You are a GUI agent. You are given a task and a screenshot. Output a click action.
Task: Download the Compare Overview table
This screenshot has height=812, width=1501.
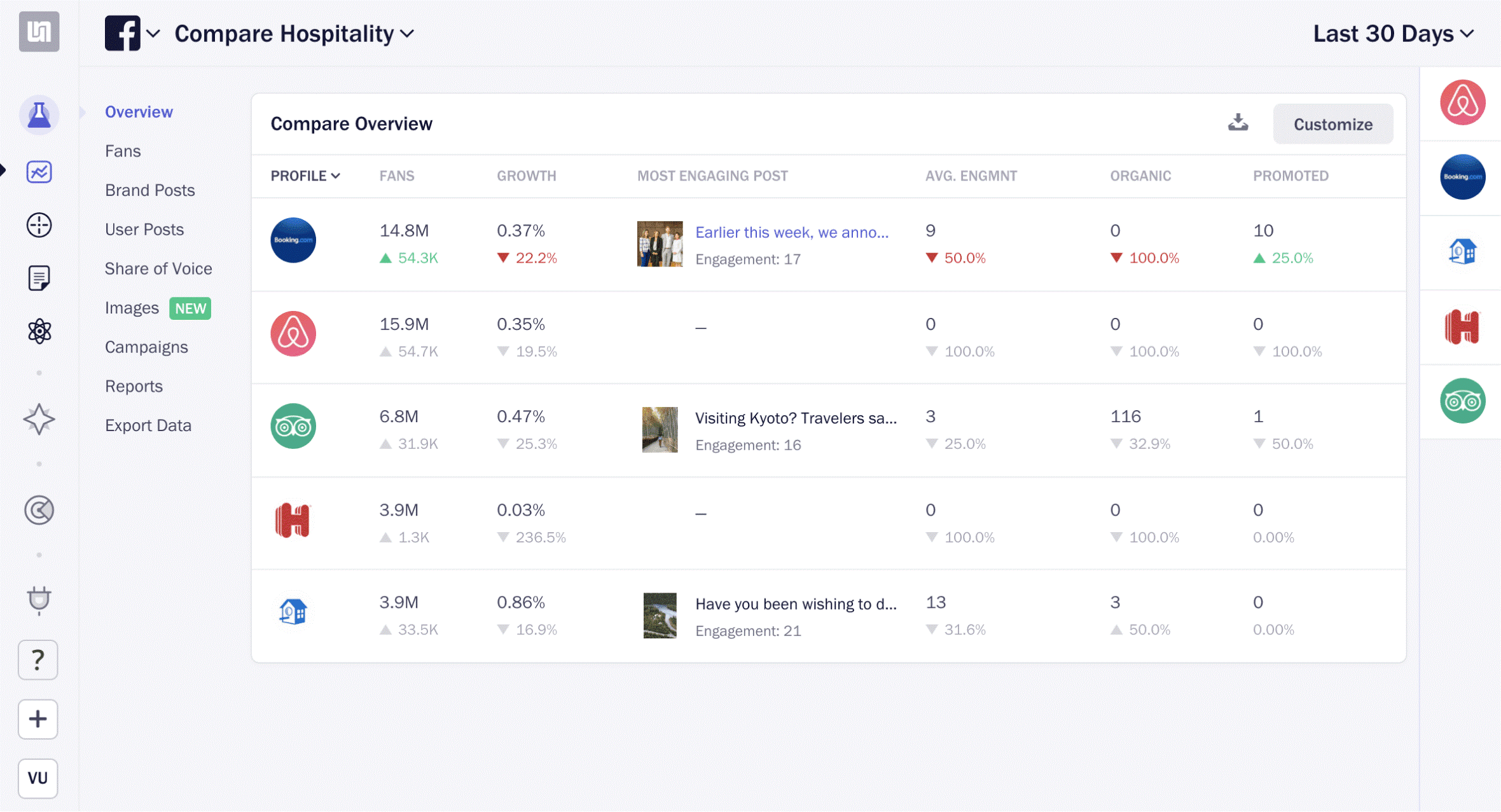point(1238,122)
